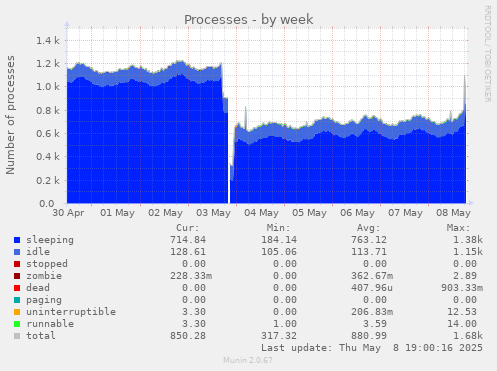Click the zombie legend color swatch
This screenshot has width=497, height=371.
17,276
